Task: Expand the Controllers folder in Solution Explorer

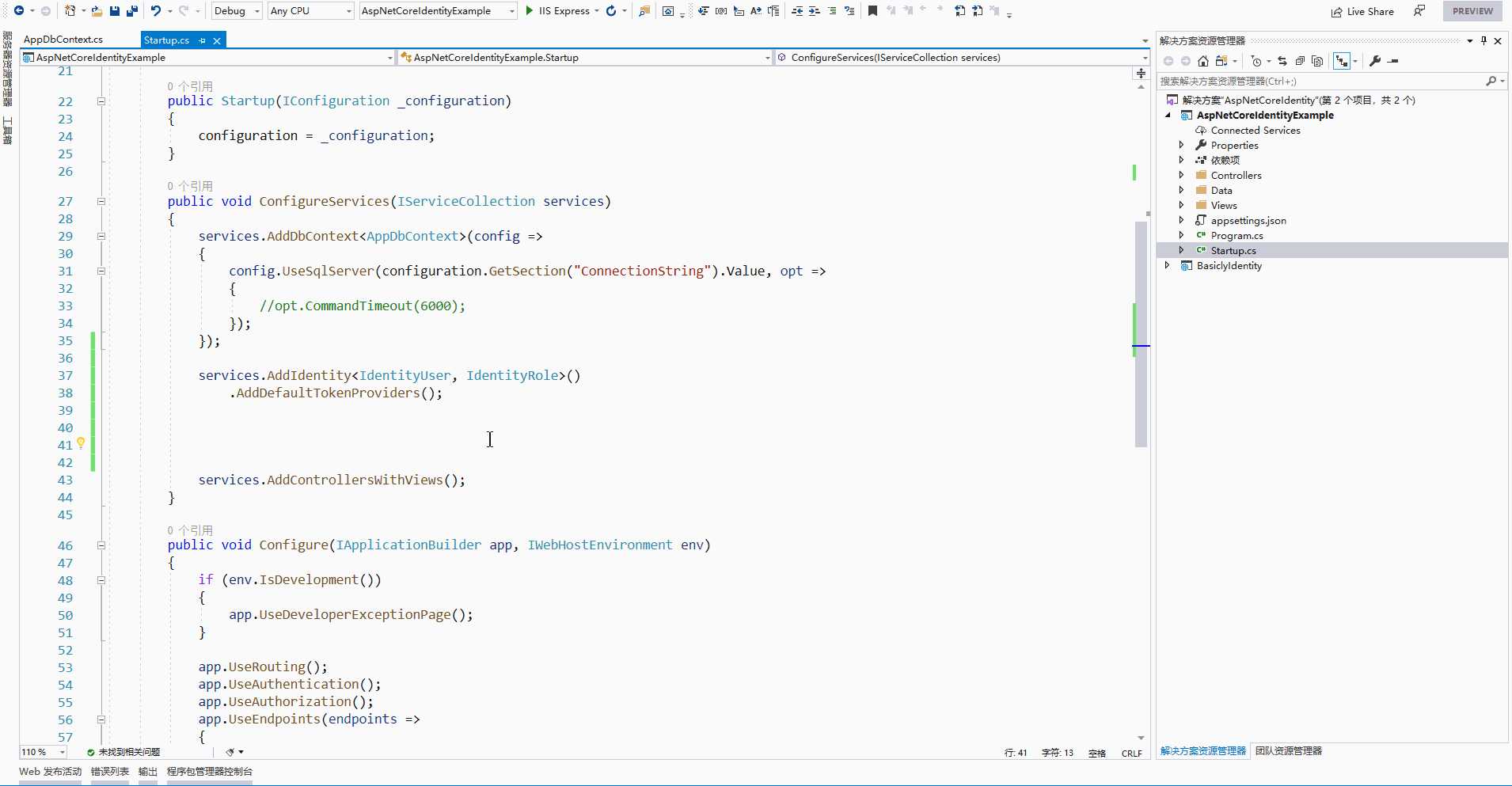Action: tap(1181, 175)
